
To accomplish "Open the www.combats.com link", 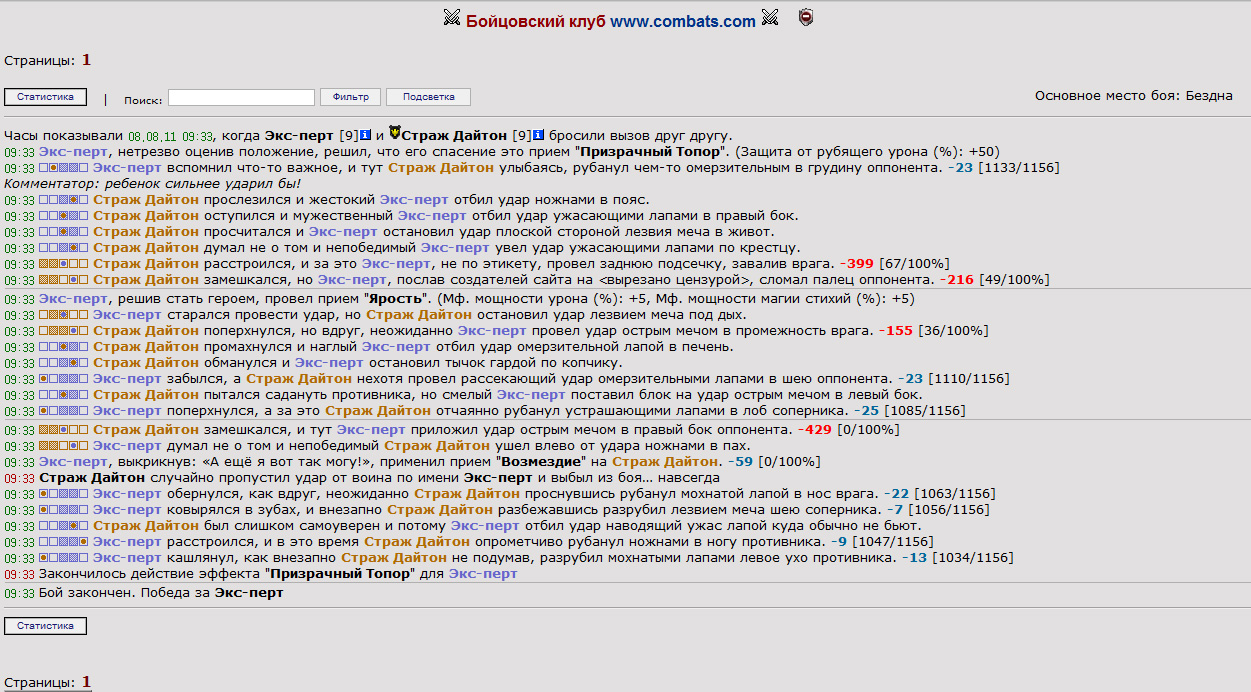I will [683, 21].
